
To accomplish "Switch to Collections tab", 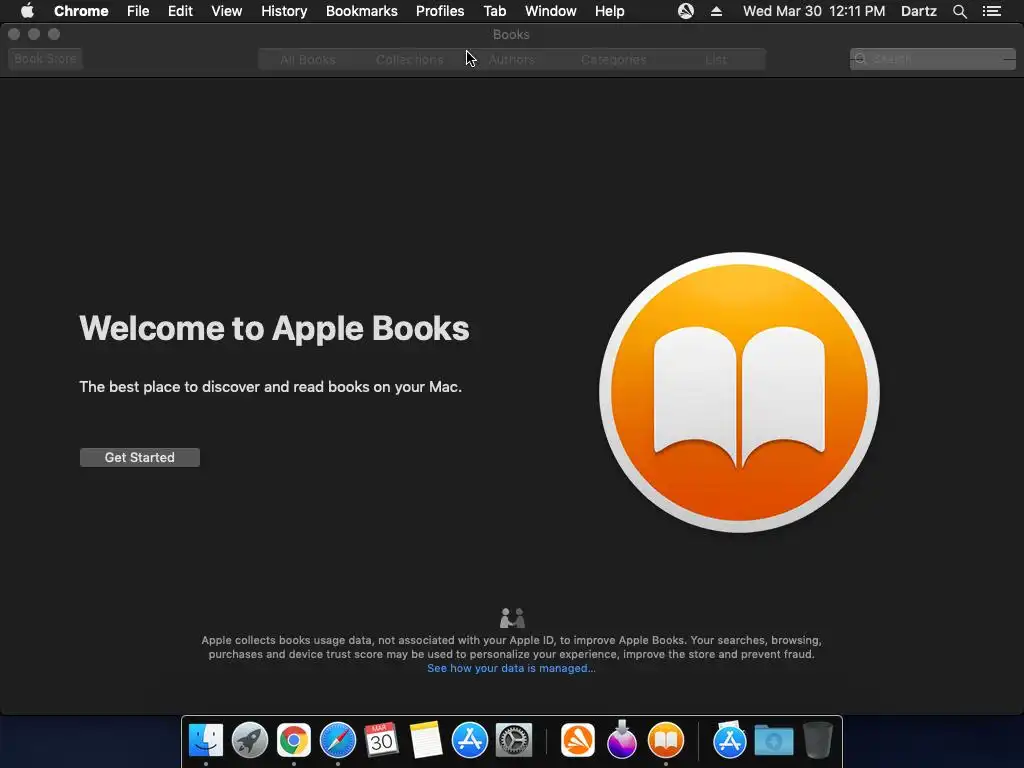I will pos(409,59).
